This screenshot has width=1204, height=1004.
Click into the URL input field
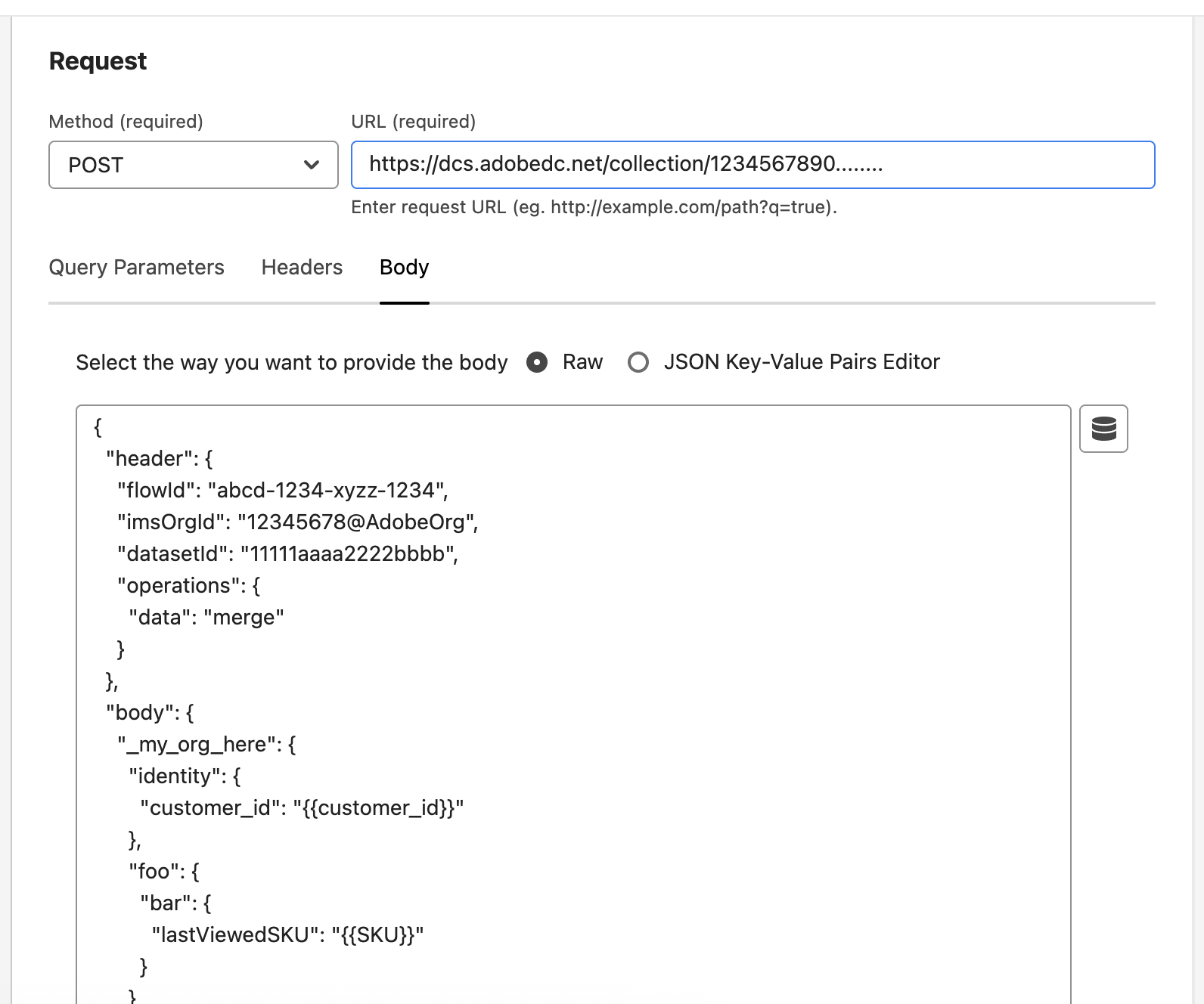(752, 165)
